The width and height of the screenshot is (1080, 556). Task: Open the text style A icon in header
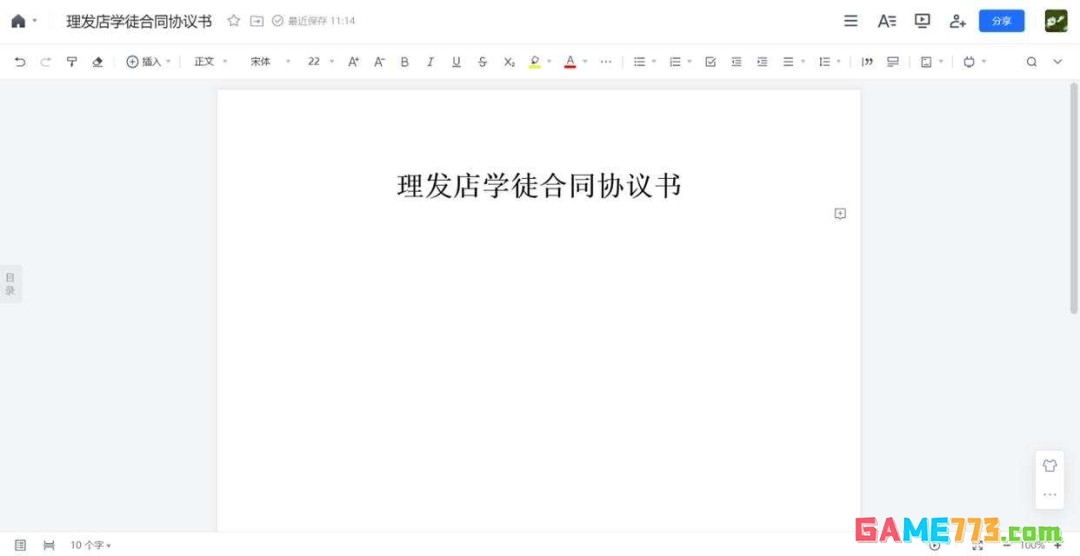(886, 21)
